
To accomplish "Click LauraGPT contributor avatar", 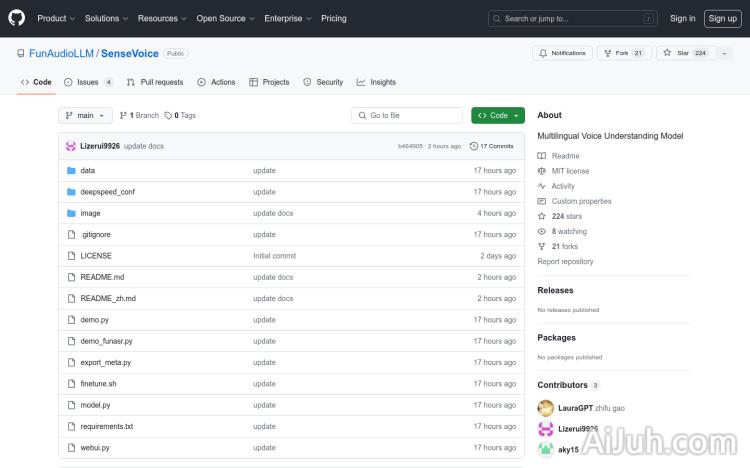I will coord(545,408).
